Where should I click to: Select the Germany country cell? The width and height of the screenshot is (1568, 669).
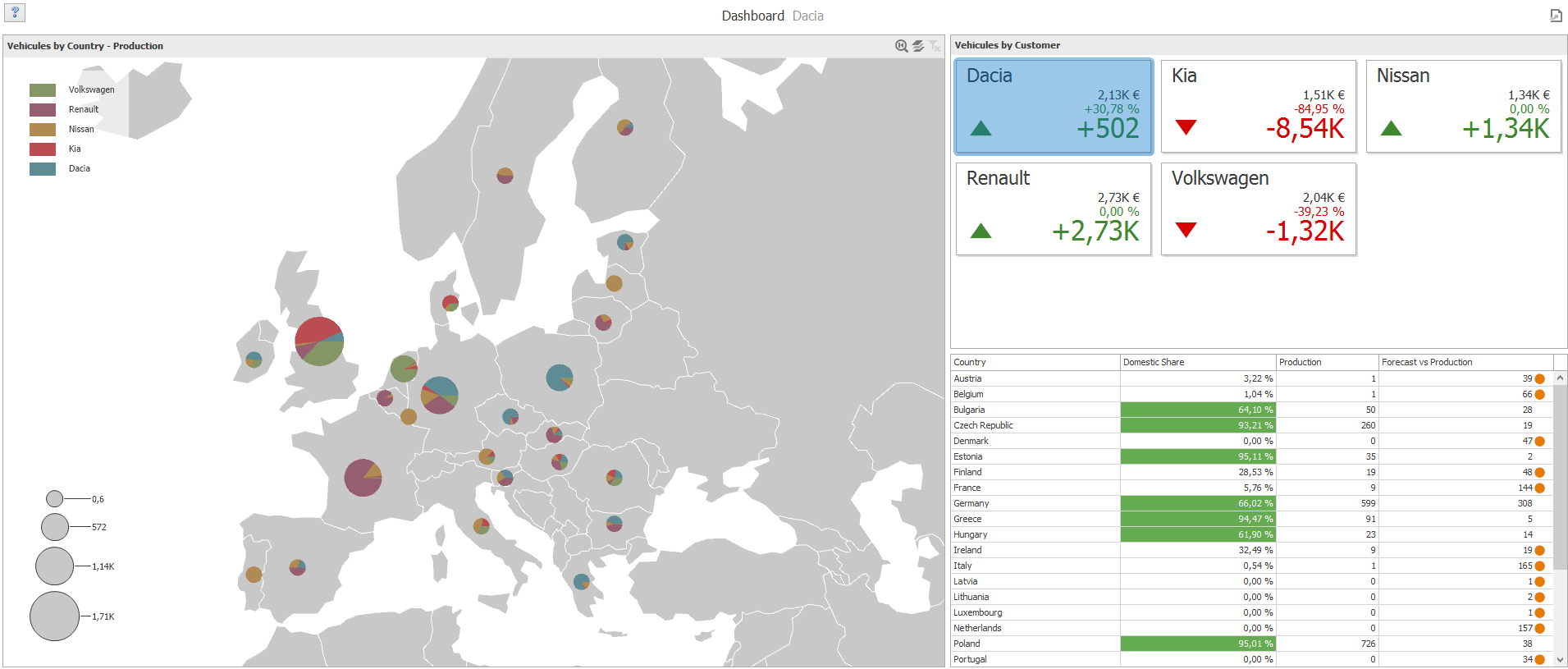pyautogui.click(x=1035, y=503)
